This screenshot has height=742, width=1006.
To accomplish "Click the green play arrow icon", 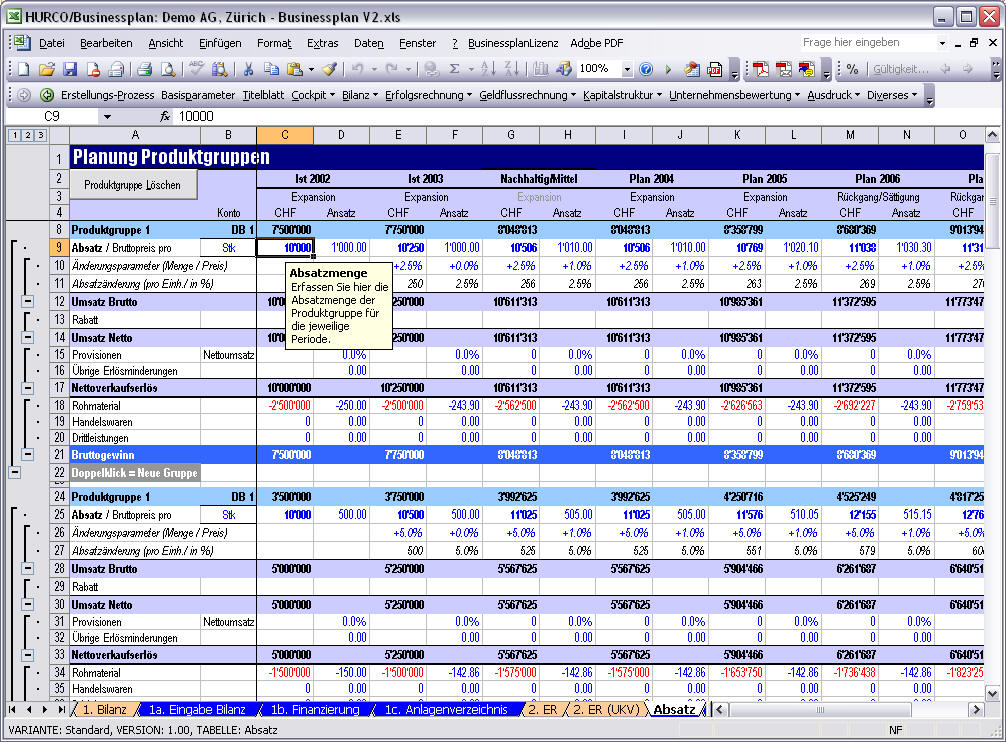I will click(668, 69).
